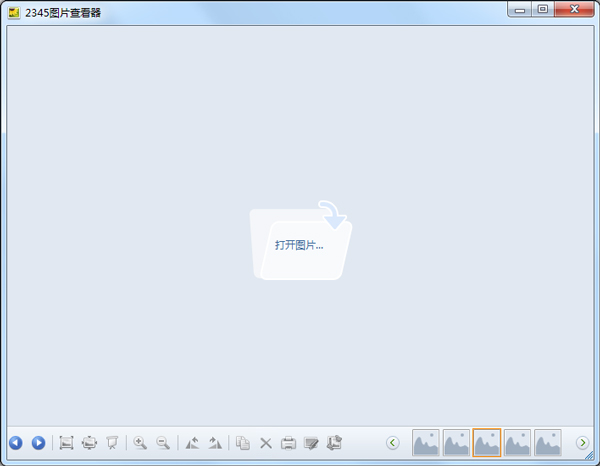The image size is (600, 466).
Task: Print the image with printer icon
Action: (x=288, y=442)
